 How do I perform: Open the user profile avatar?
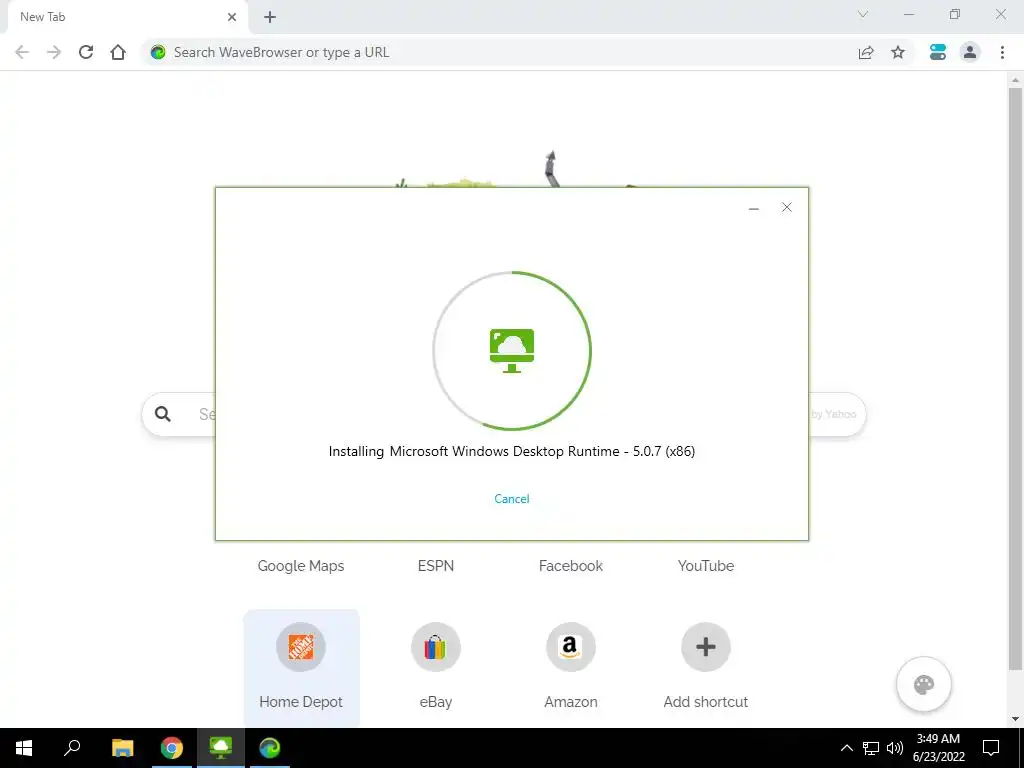970,52
